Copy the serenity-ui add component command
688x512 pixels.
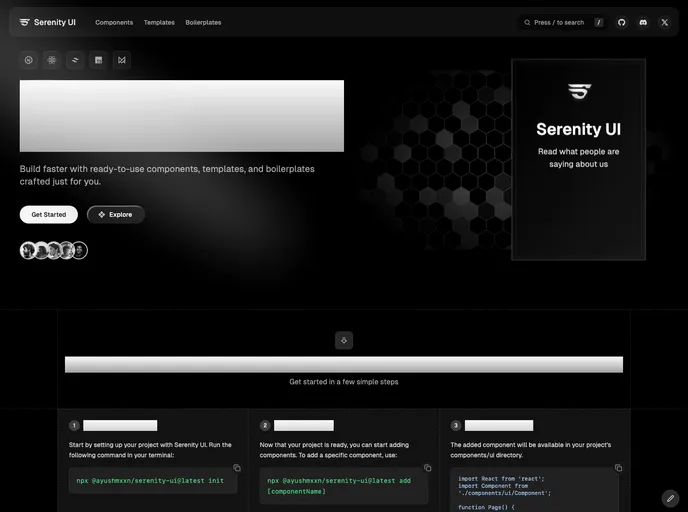coord(427,468)
